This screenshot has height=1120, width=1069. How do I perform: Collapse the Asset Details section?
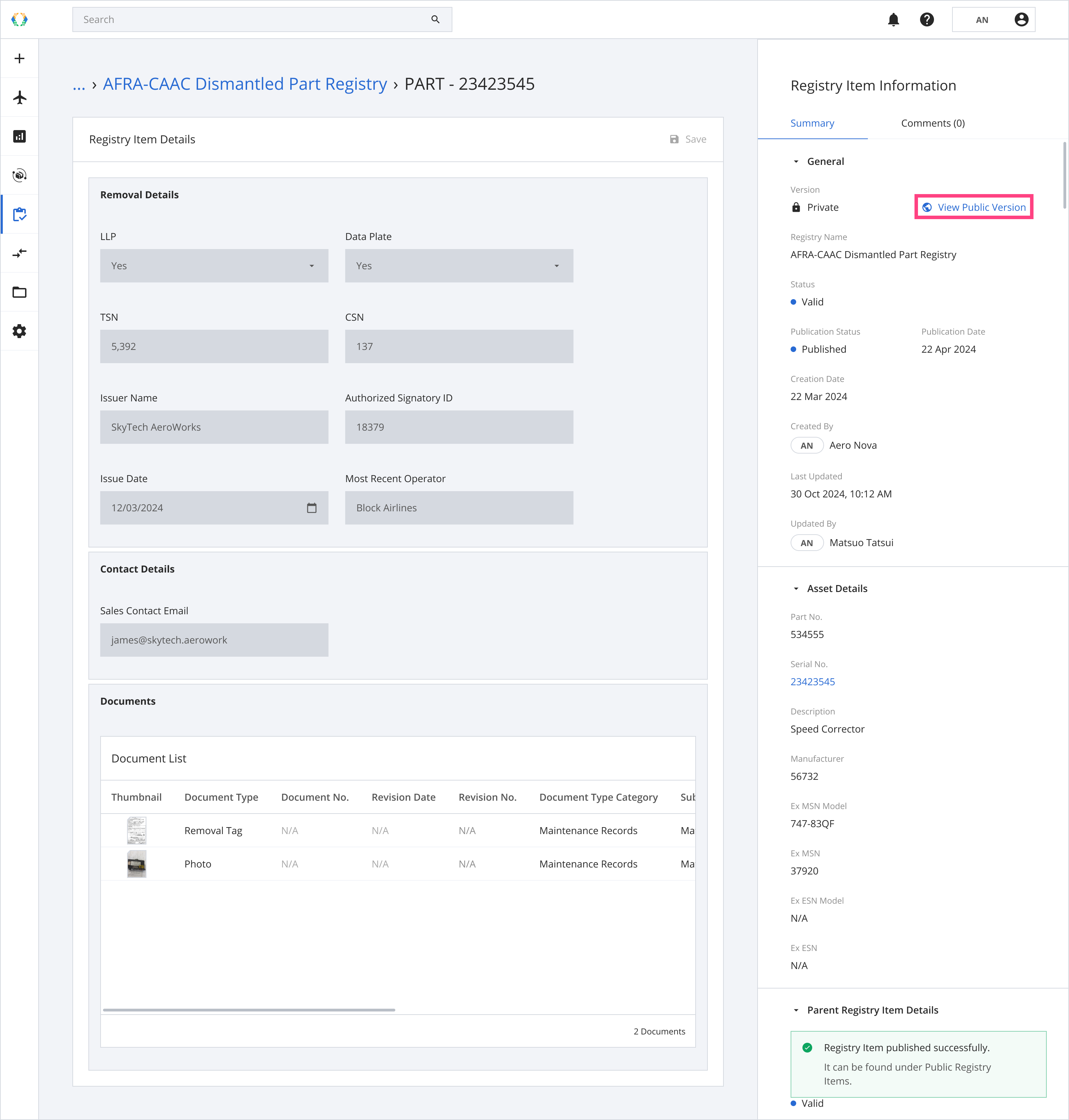(796, 589)
